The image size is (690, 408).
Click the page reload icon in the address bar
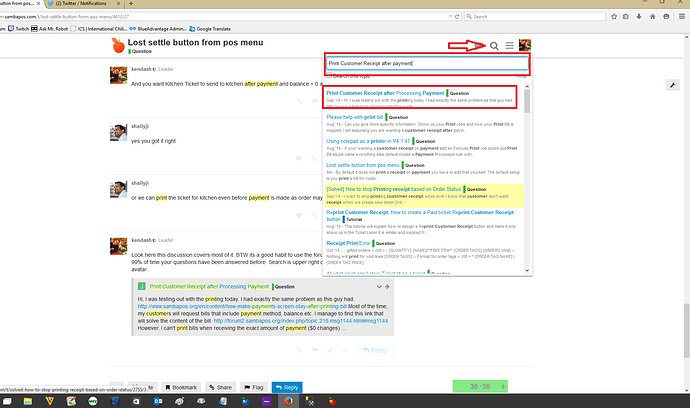pos(457,16)
